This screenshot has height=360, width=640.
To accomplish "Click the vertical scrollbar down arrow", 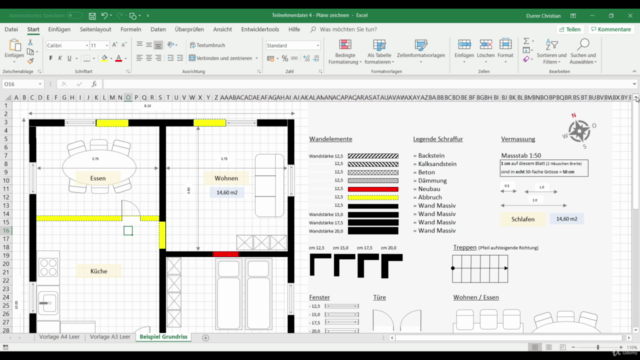I will coord(636,330).
